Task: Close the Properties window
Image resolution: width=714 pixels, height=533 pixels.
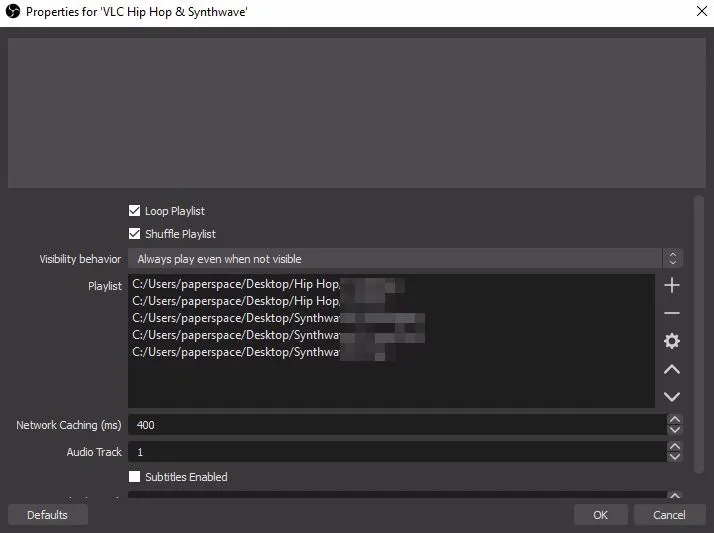Action: [x=702, y=11]
